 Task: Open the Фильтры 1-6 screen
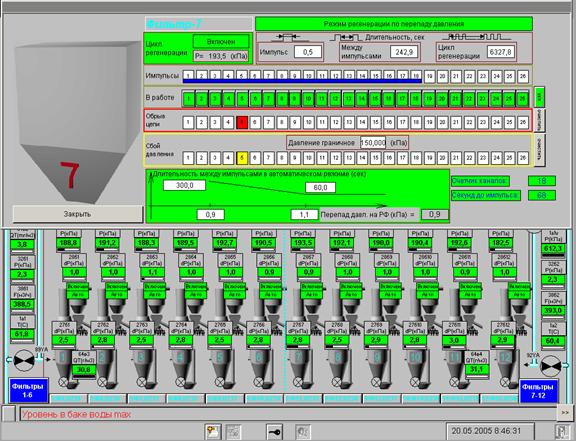(28, 391)
